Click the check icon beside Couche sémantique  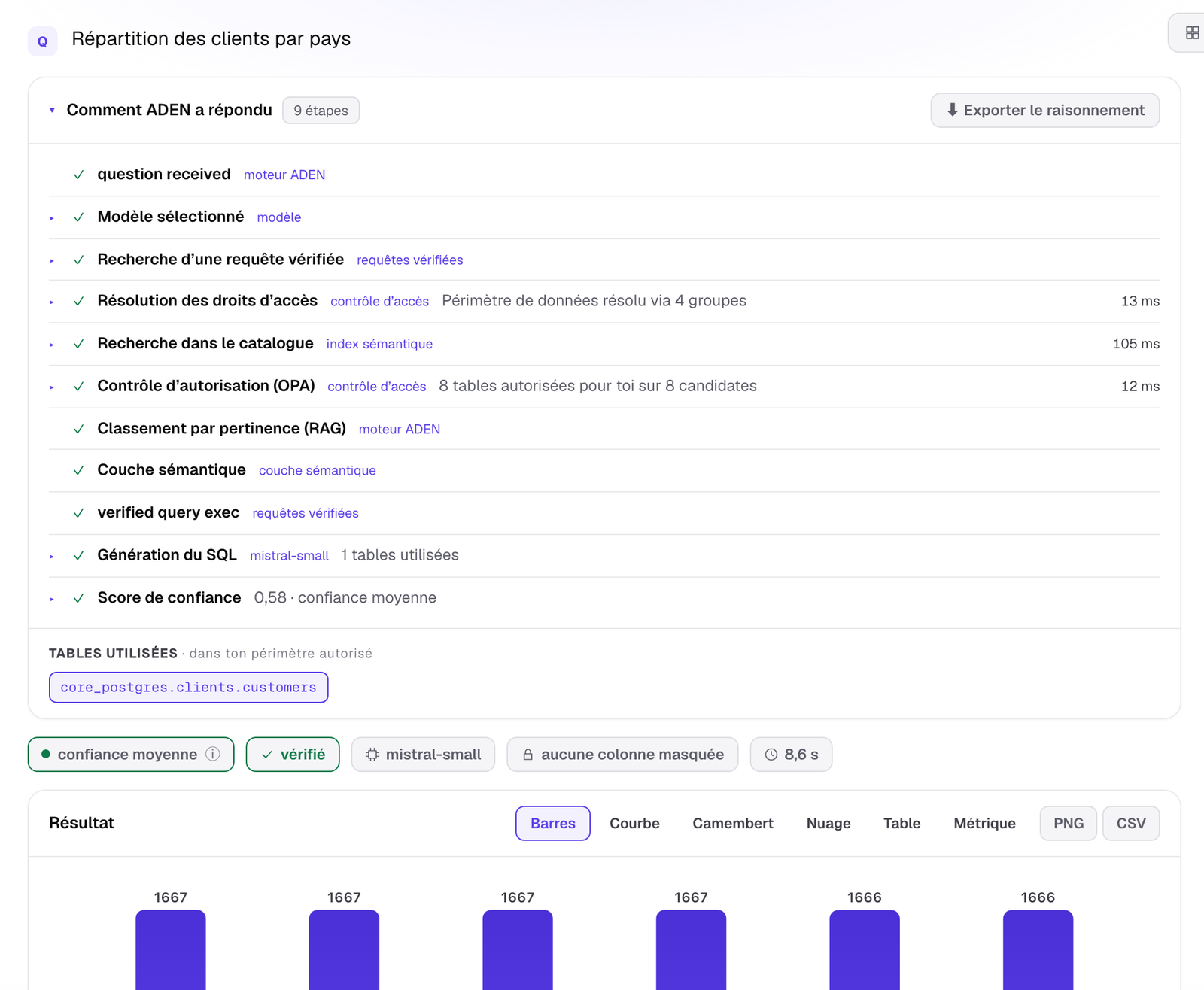[x=78, y=470]
